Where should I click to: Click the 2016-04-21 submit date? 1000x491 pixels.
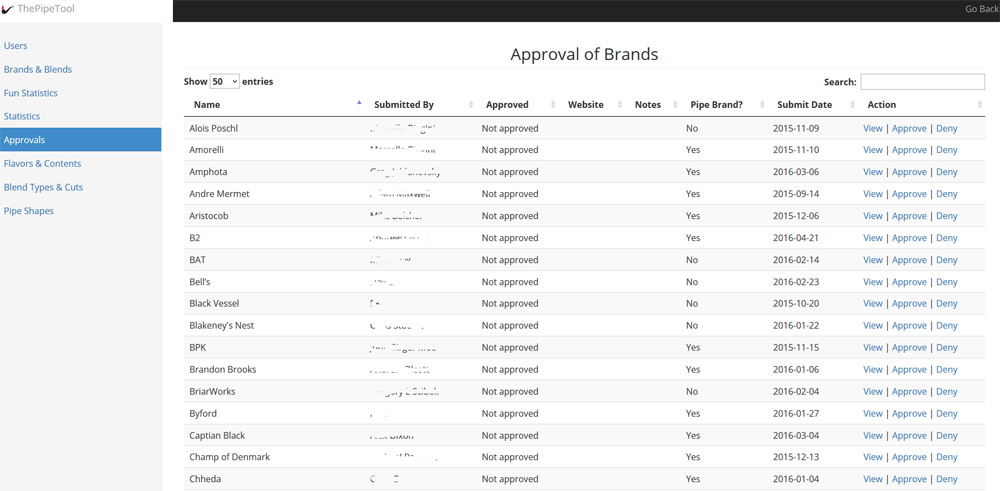pos(796,238)
